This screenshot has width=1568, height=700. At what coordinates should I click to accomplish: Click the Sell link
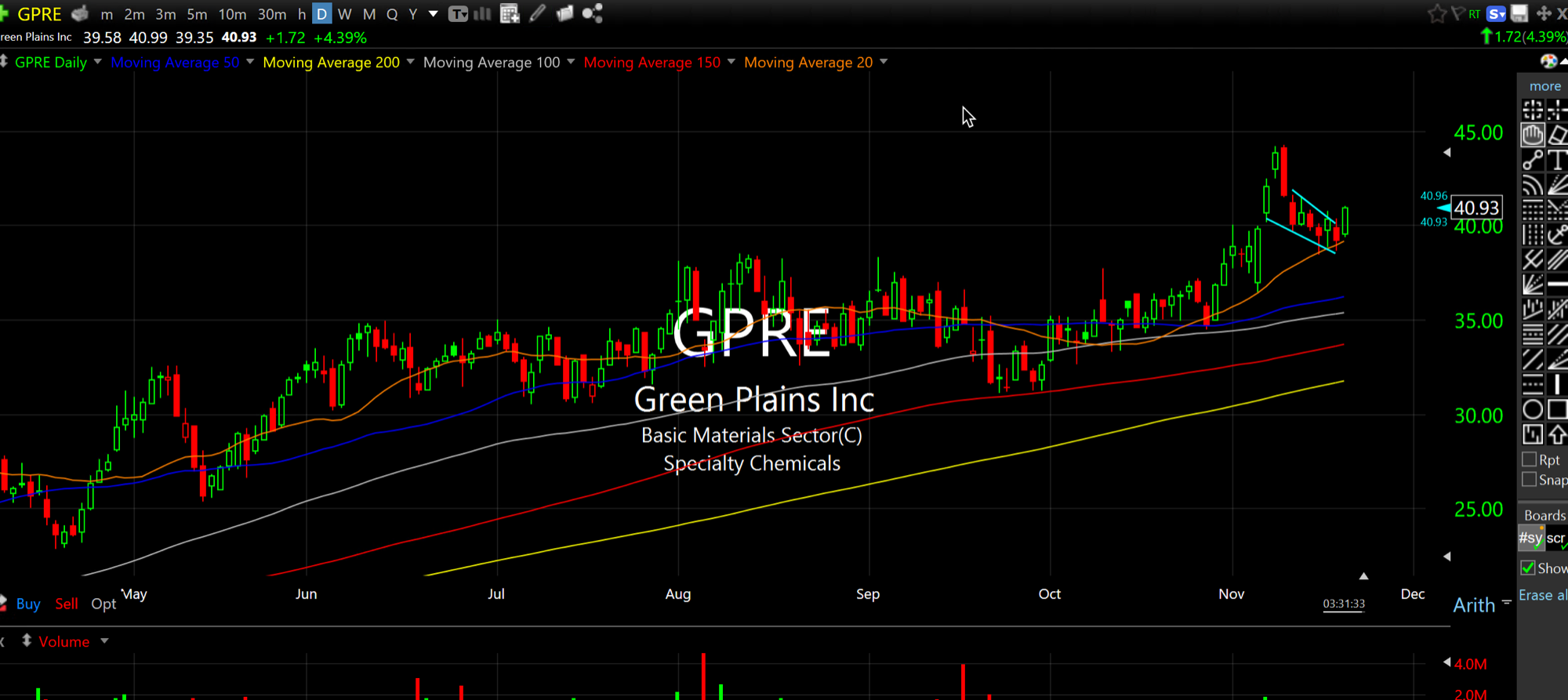pyautogui.click(x=67, y=604)
